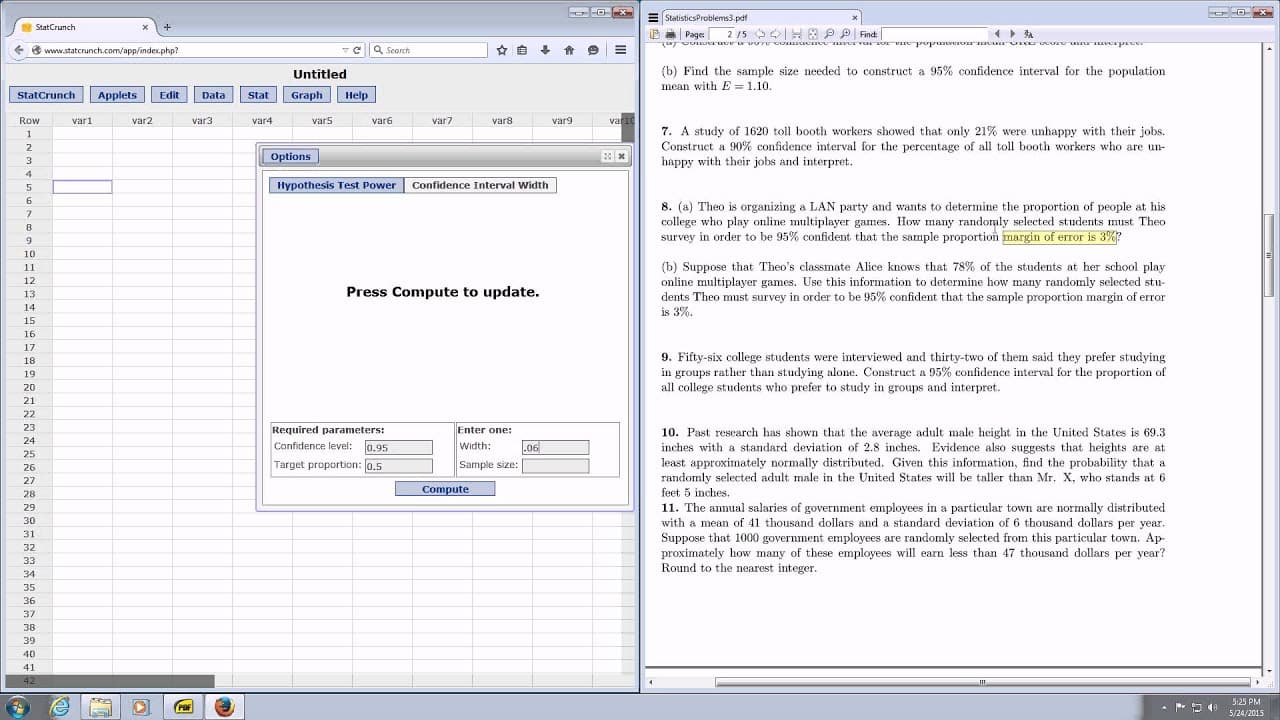Open the Data menu
Screen dimensions: 1280x720
(213, 95)
